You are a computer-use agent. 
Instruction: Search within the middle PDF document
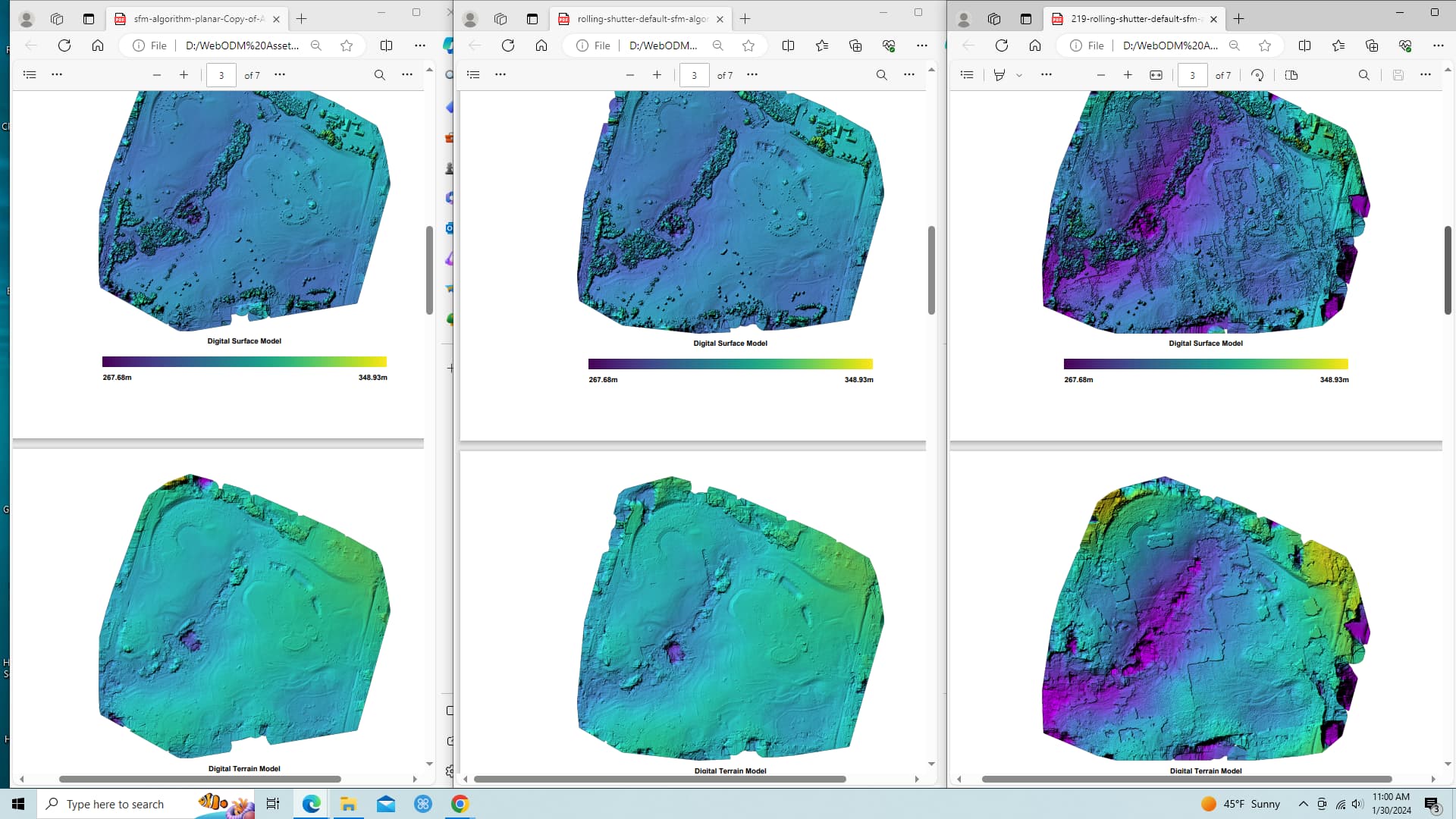pos(881,75)
